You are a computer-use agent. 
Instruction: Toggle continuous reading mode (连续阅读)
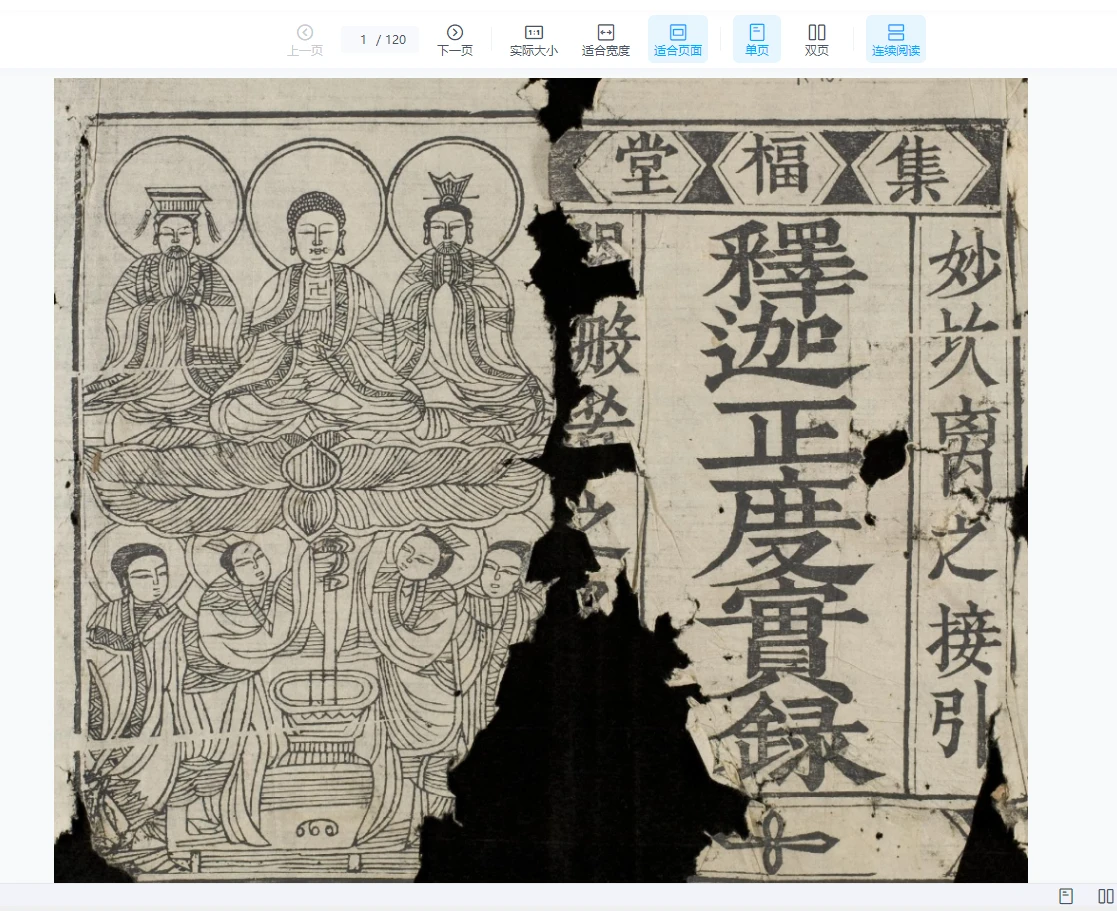(x=895, y=40)
